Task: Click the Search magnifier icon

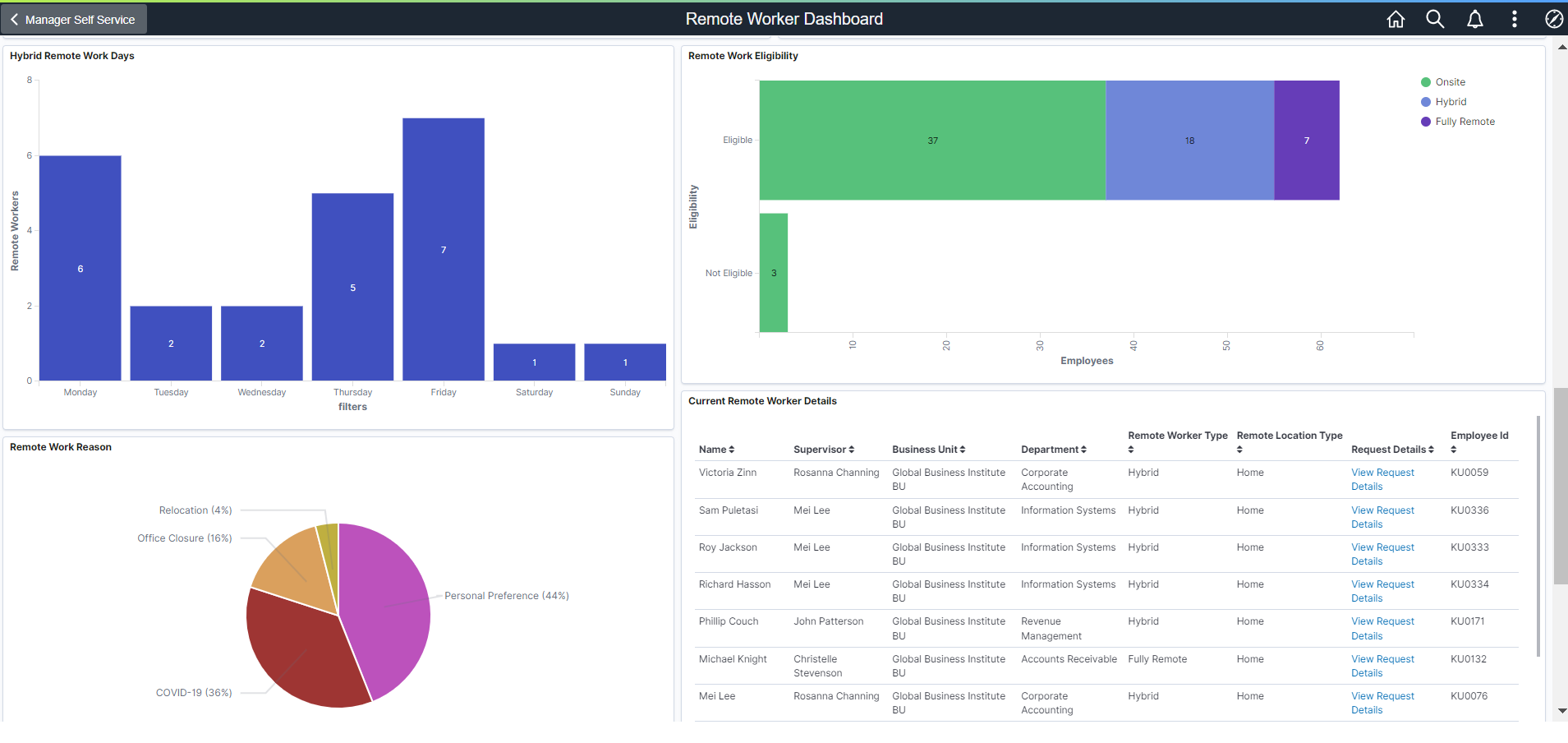Action: (x=1435, y=19)
